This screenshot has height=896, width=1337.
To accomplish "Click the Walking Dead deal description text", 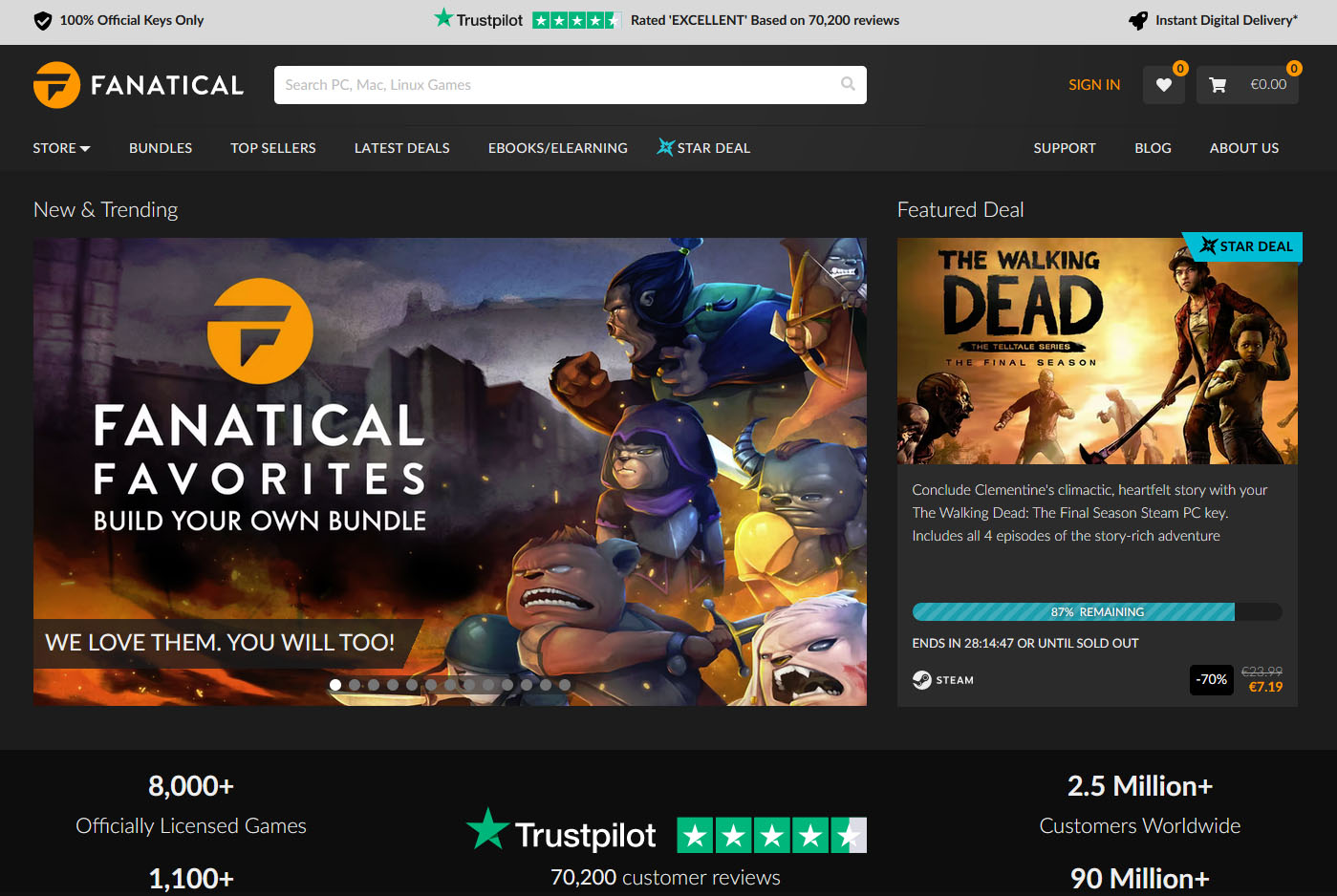I will tap(1089, 513).
